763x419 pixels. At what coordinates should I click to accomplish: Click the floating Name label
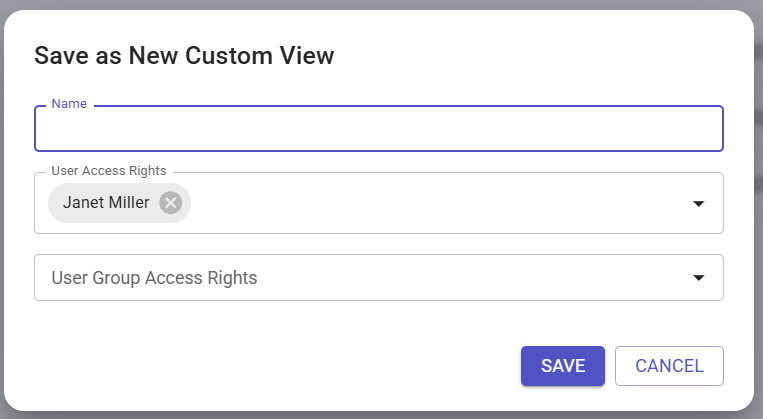(69, 104)
